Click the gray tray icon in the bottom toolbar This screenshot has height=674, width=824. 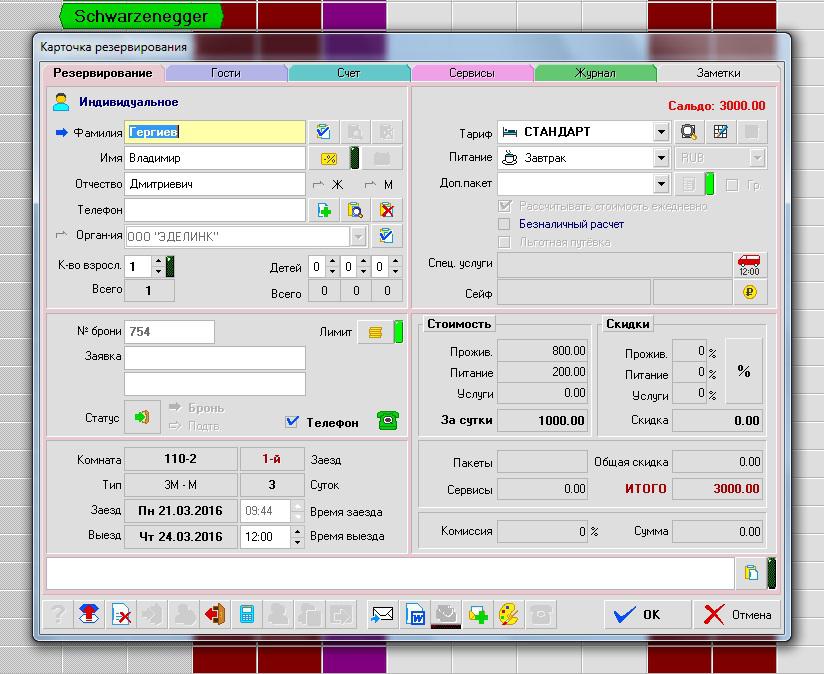(x=446, y=614)
